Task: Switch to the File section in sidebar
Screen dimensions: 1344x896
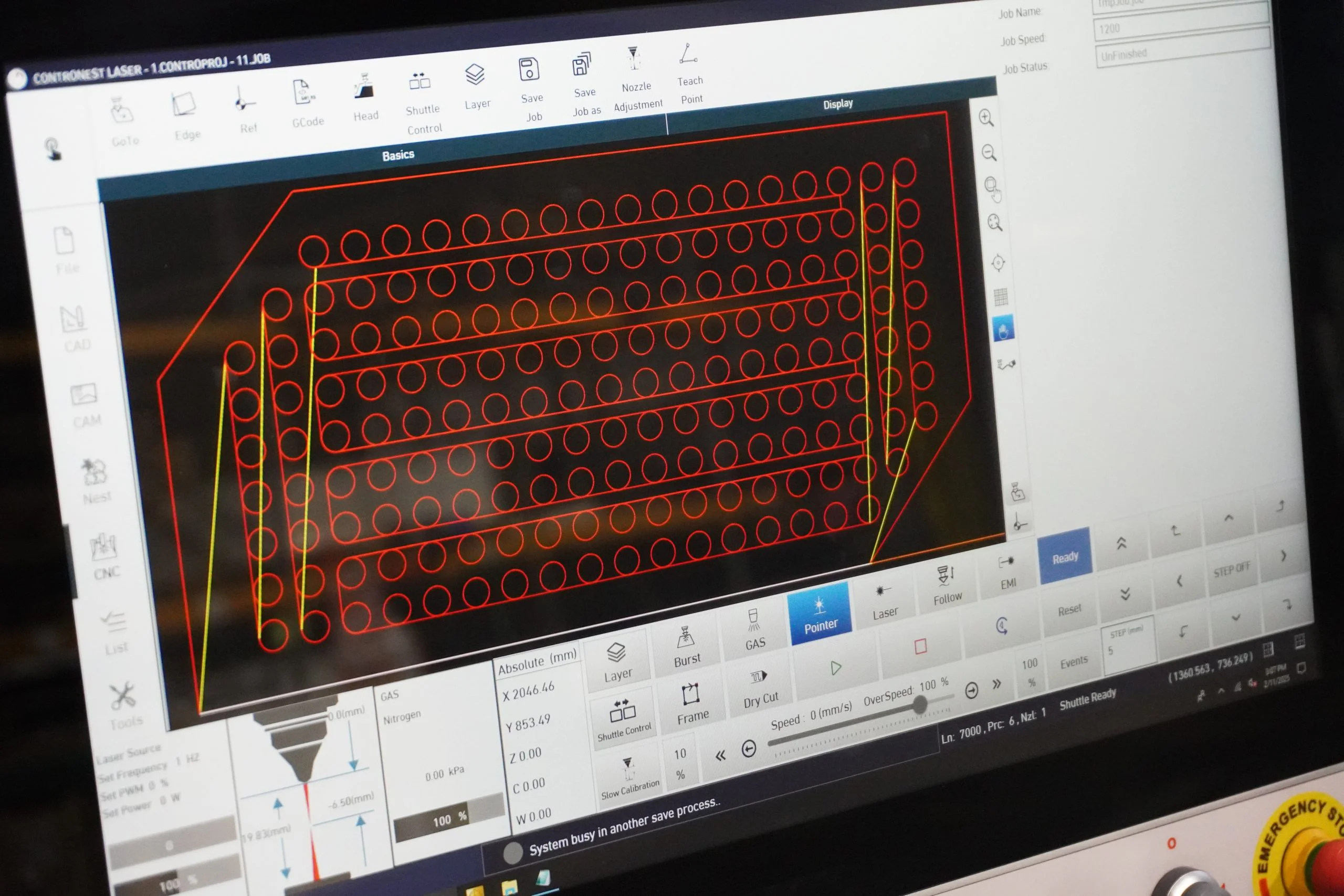Action: click(x=65, y=250)
